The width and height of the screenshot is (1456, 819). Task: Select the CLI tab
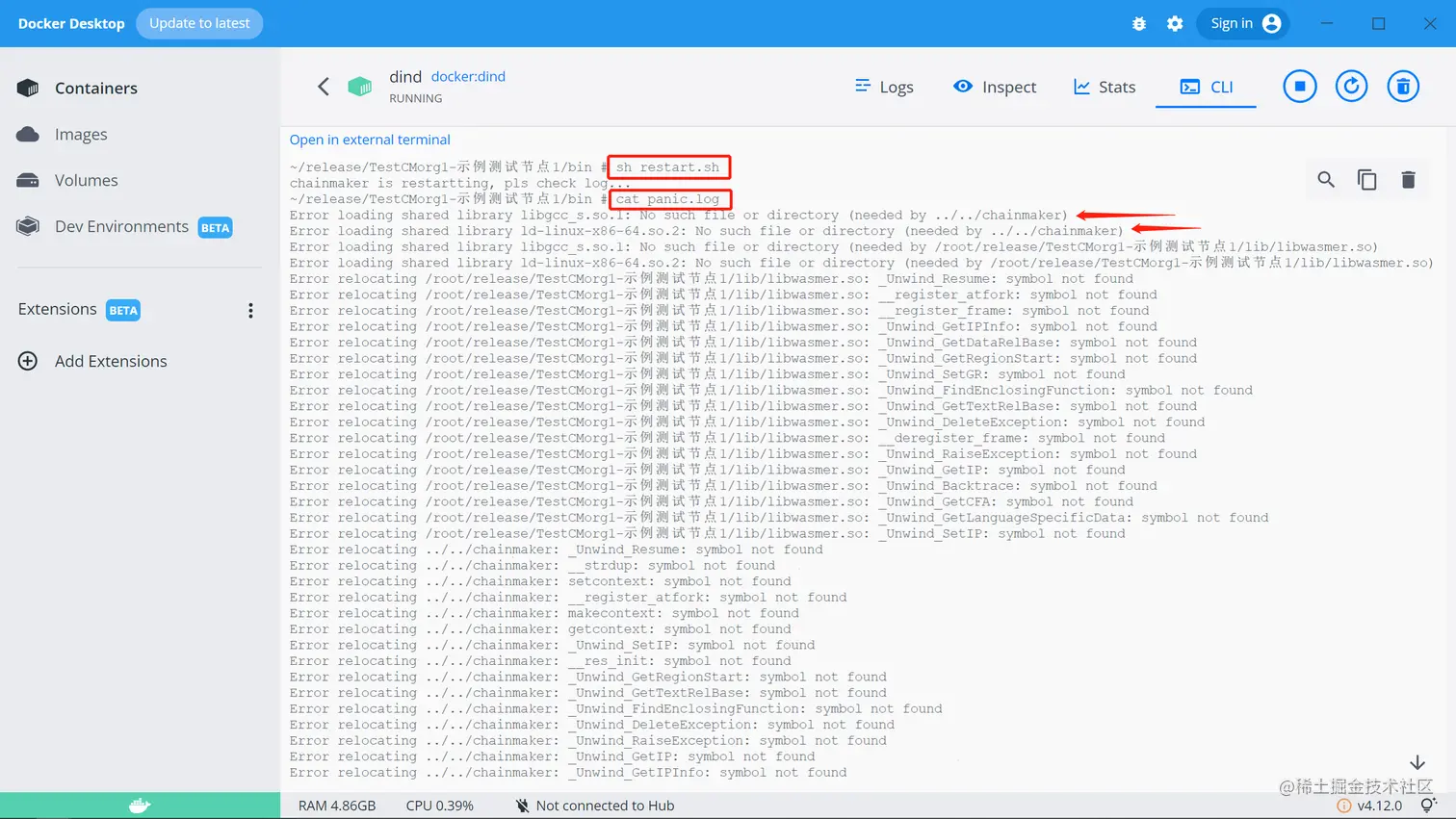pos(1207,87)
